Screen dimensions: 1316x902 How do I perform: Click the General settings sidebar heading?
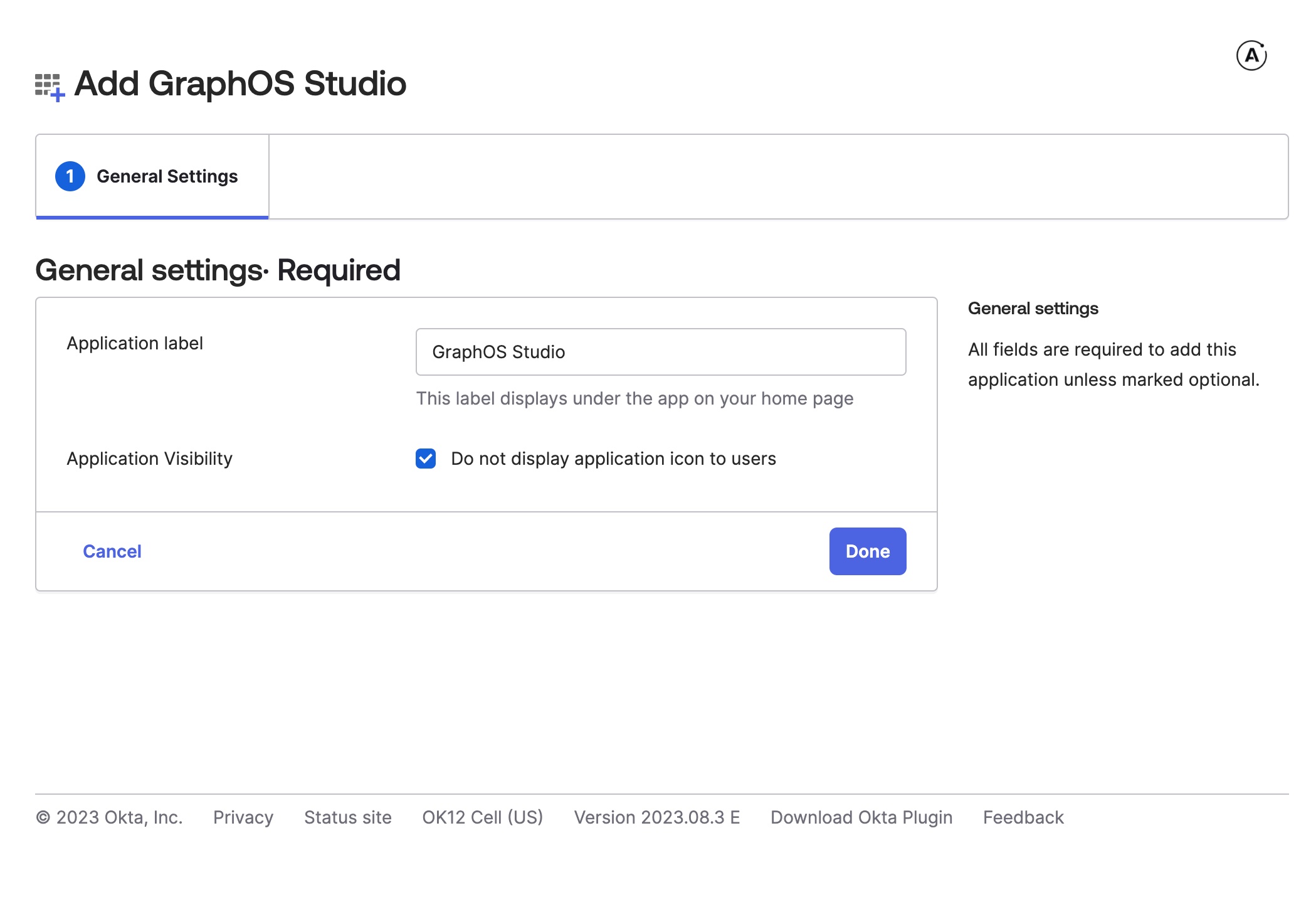coord(1032,308)
